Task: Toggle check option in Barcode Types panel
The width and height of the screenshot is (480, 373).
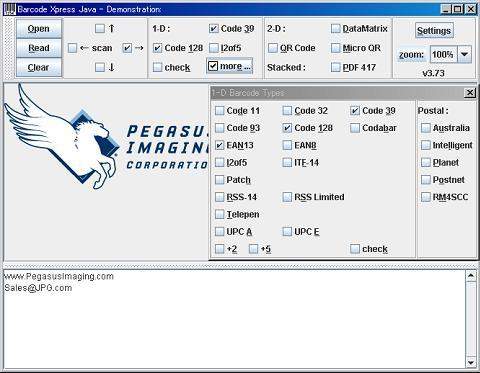Action: tap(355, 249)
